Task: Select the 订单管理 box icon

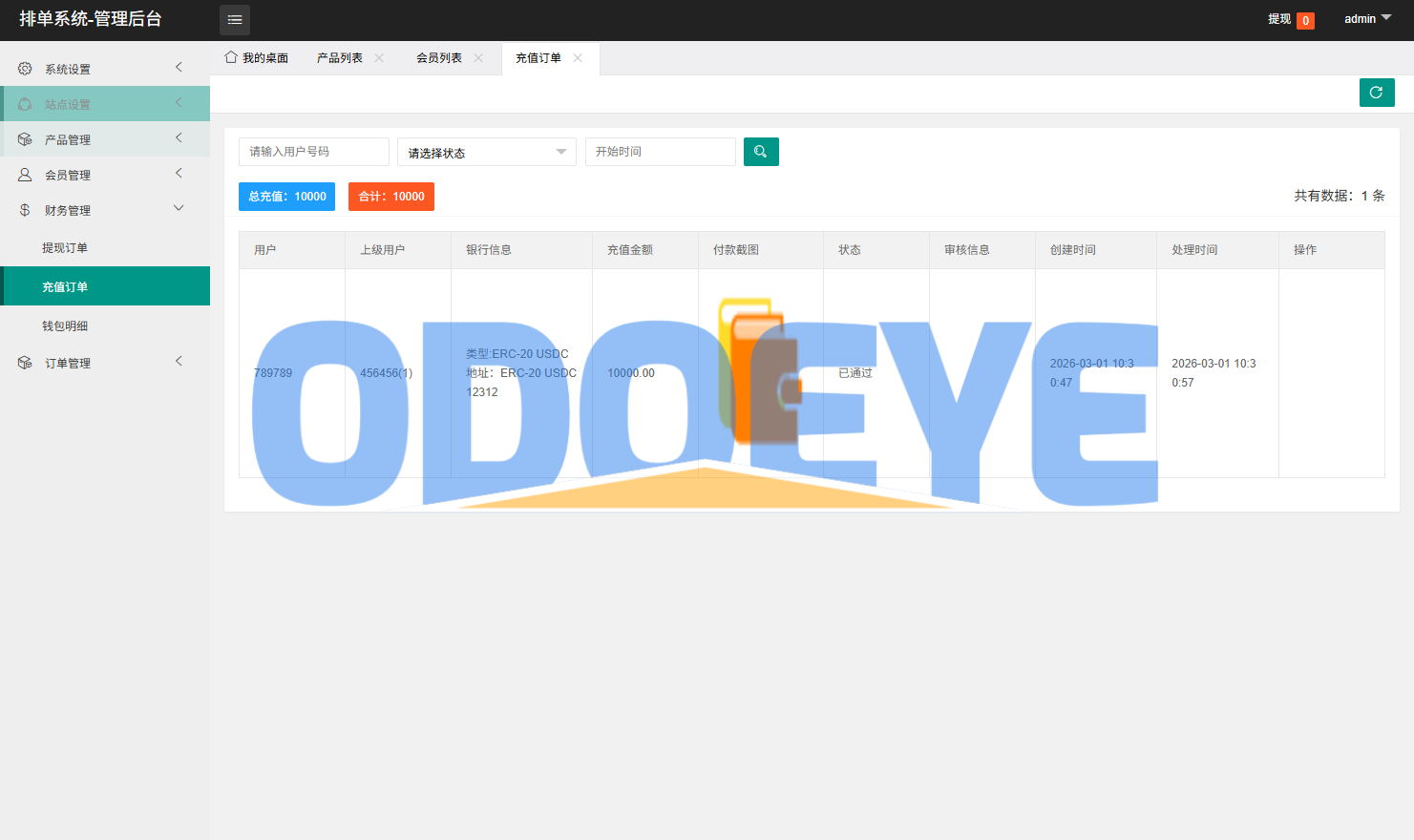Action: pyautogui.click(x=24, y=362)
